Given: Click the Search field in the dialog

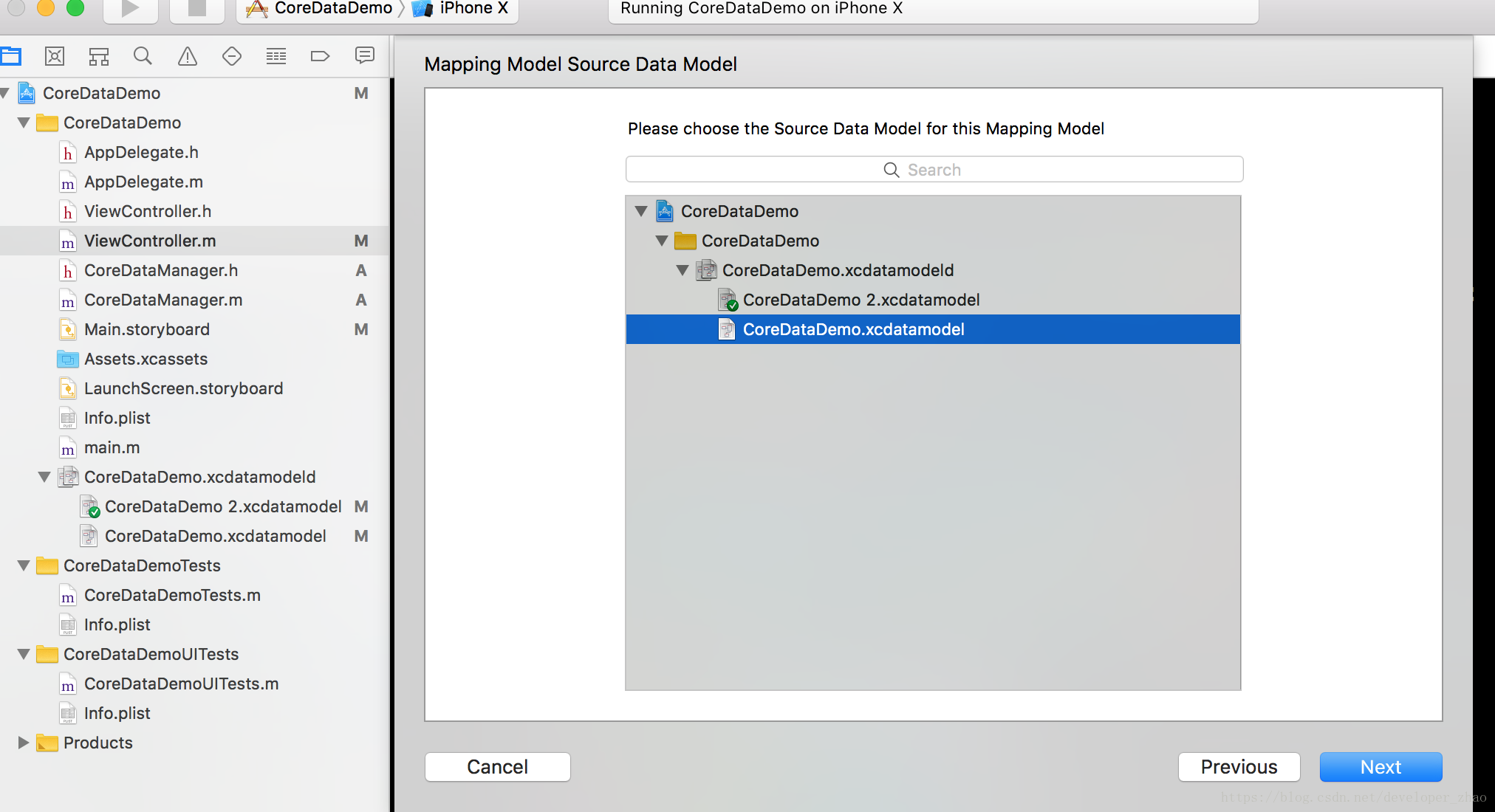Looking at the screenshot, I should (934, 170).
